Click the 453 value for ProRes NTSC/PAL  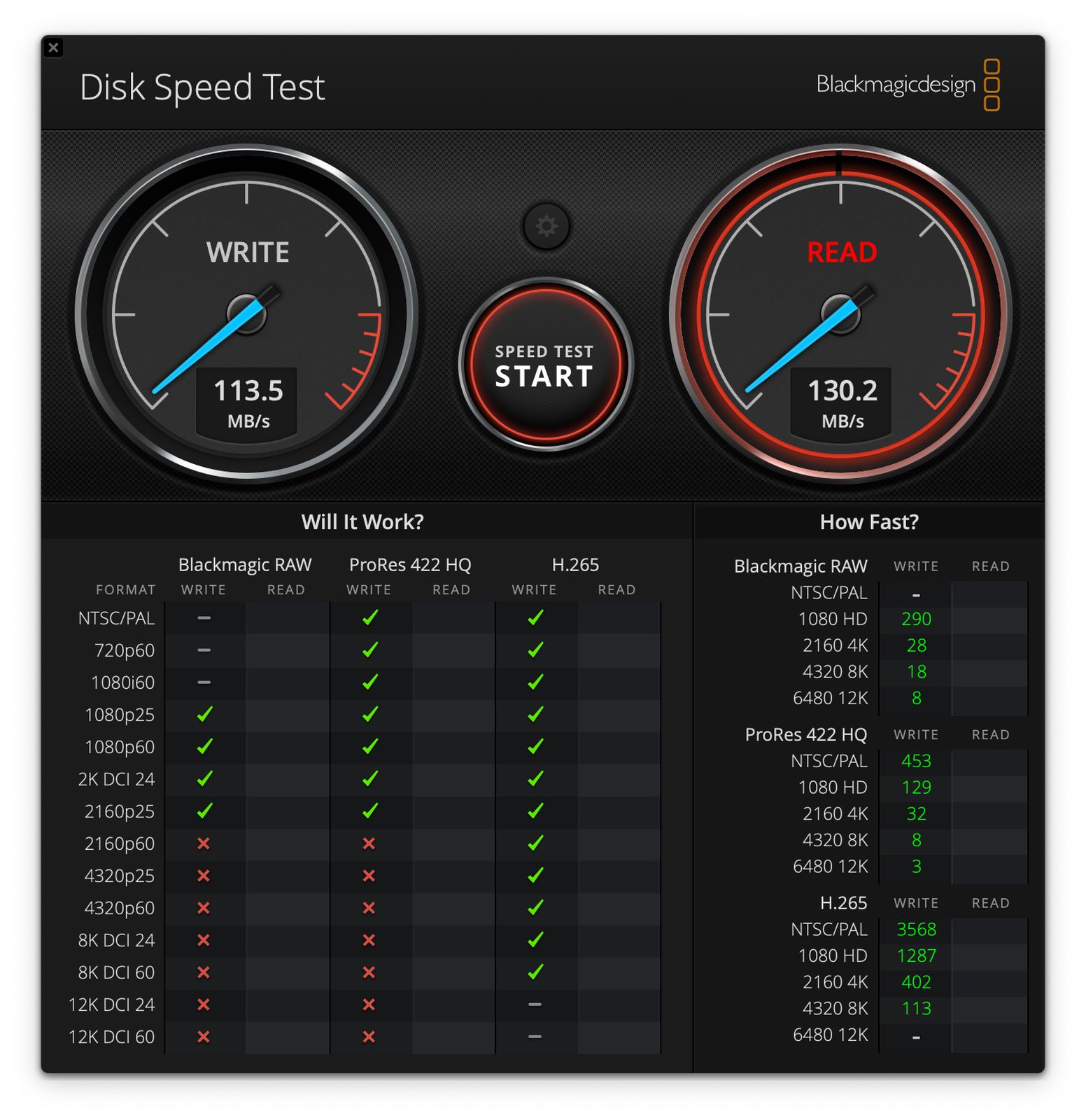pyautogui.click(x=916, y=761)
